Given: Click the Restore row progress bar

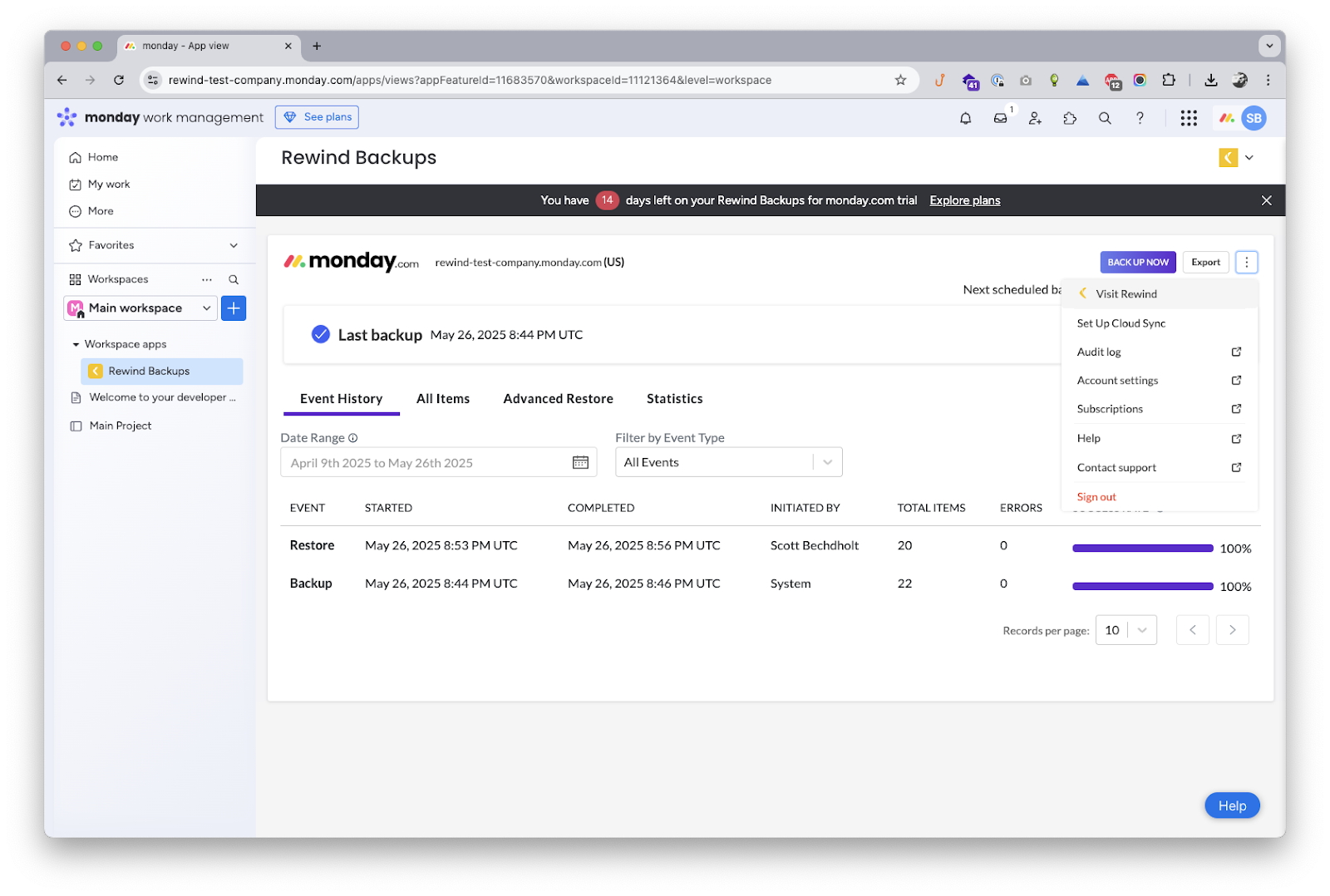Looking at the screenshot, I should (x=1143, y=548).
